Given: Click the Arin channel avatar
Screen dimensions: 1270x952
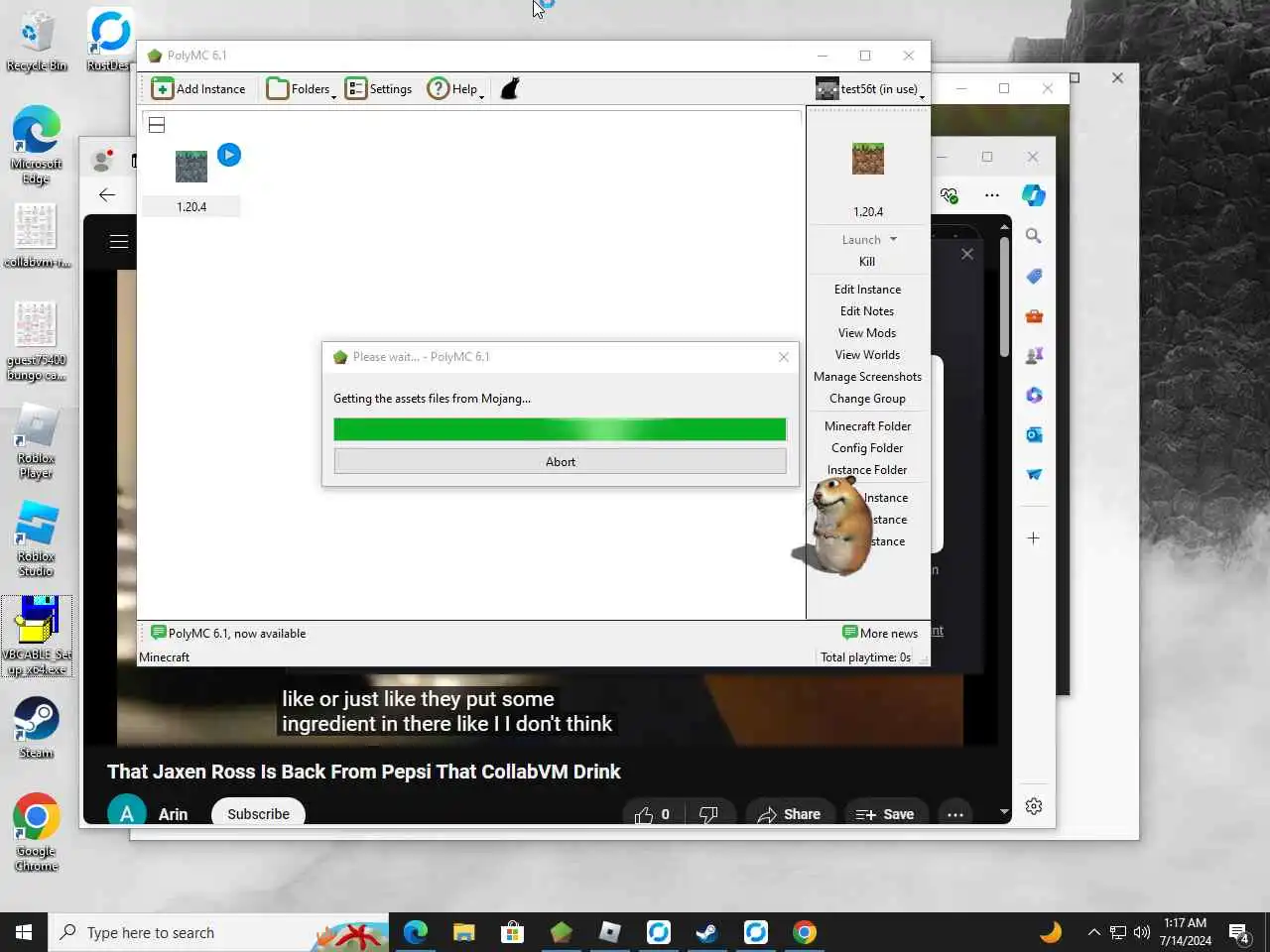Looking at the screenshot, I should click(127, 812).
